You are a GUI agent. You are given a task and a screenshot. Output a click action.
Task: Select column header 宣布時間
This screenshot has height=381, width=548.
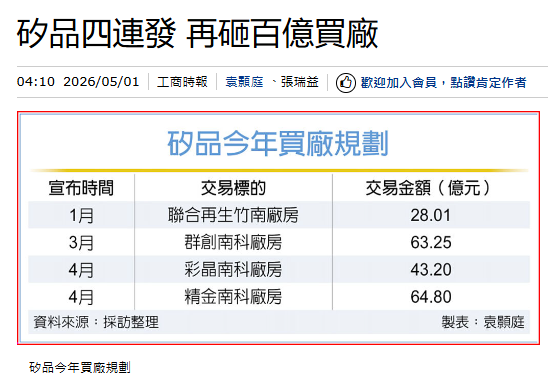(x=81, y=188)
